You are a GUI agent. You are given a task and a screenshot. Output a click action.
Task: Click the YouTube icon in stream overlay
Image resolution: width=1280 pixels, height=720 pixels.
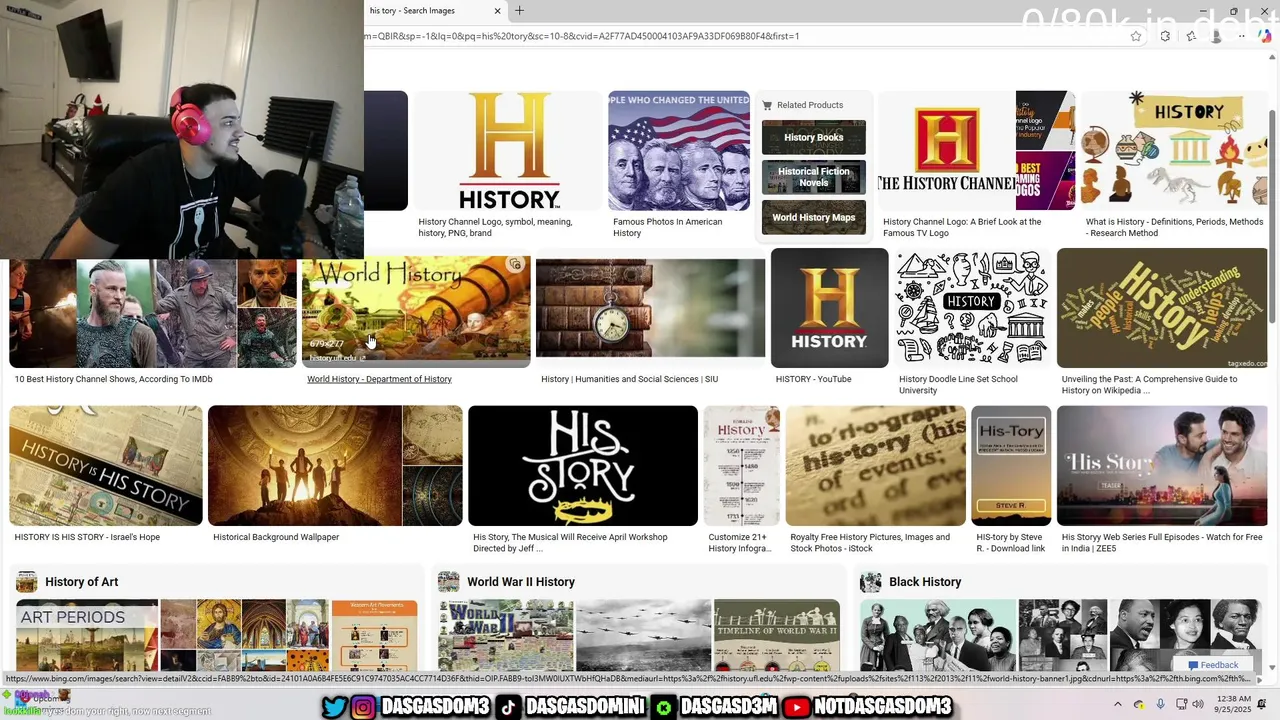[x=796, y=707]
